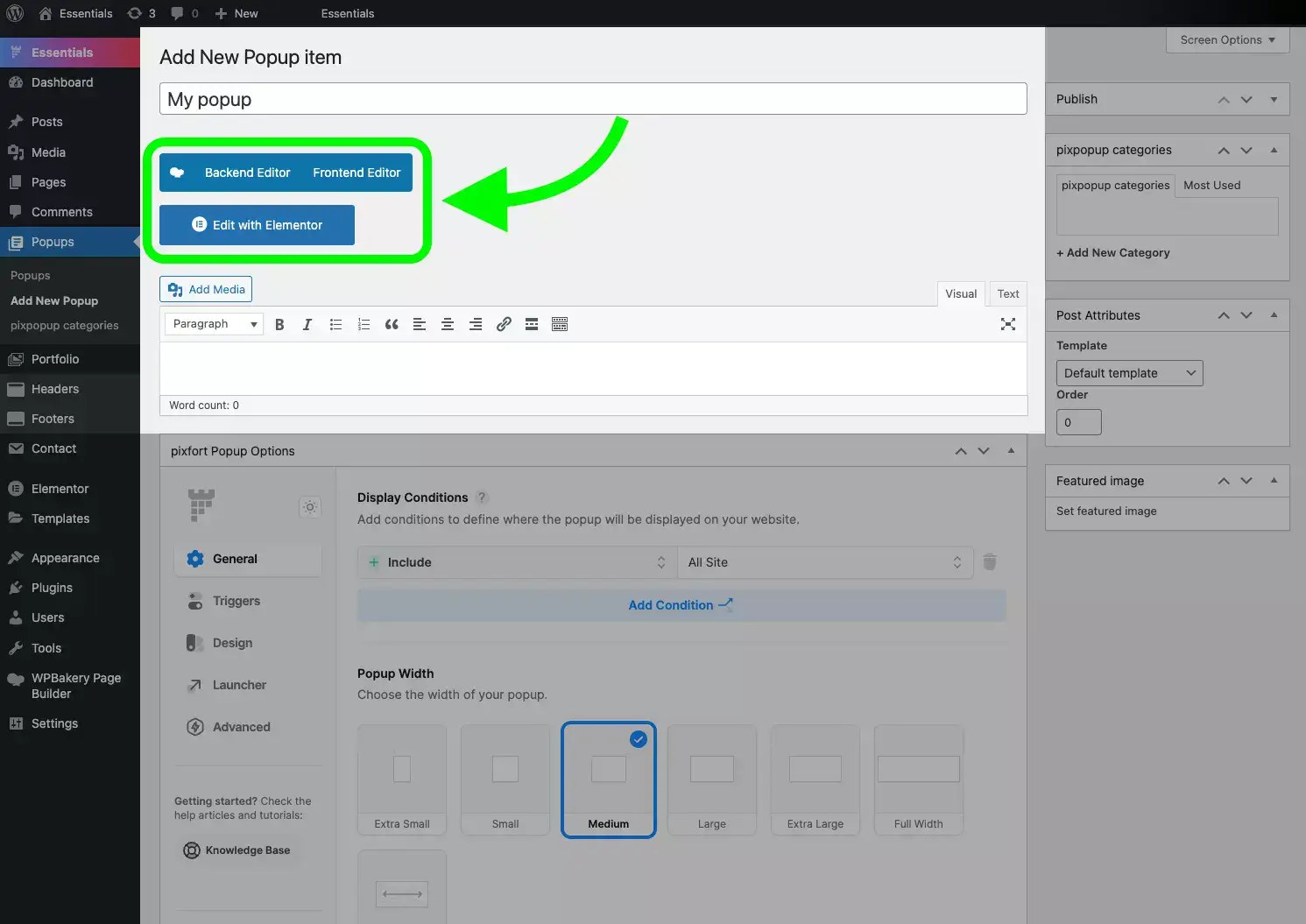Expand the All Site condition dropdown
1306x924 pixels.
(x=824, y=562)
